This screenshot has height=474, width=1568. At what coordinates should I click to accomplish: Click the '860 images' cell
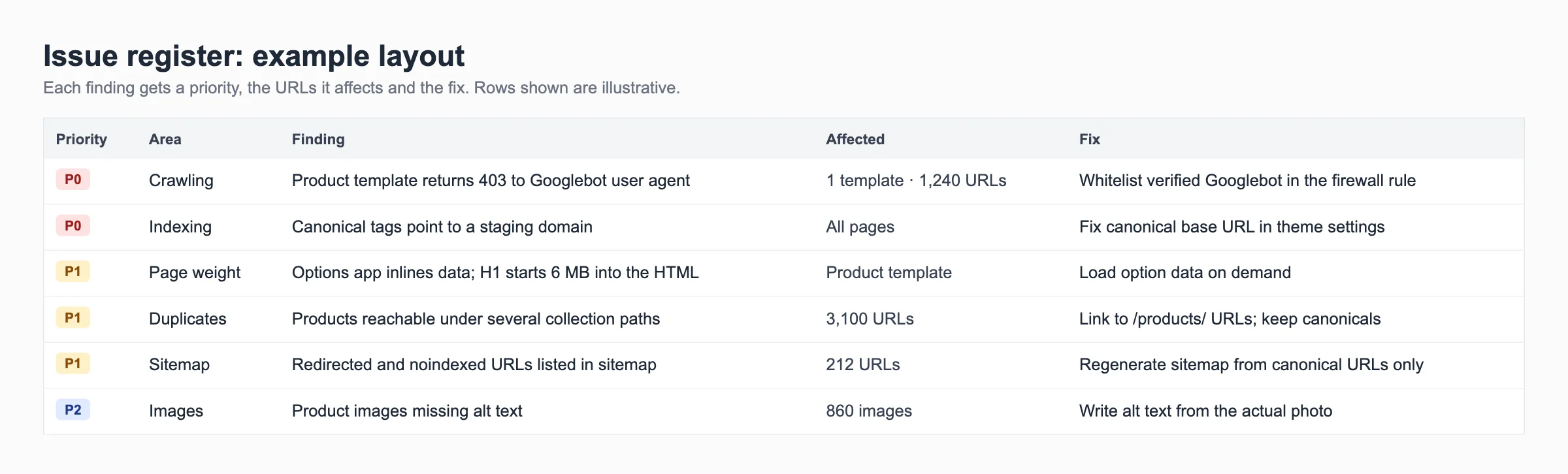[869, 411]
